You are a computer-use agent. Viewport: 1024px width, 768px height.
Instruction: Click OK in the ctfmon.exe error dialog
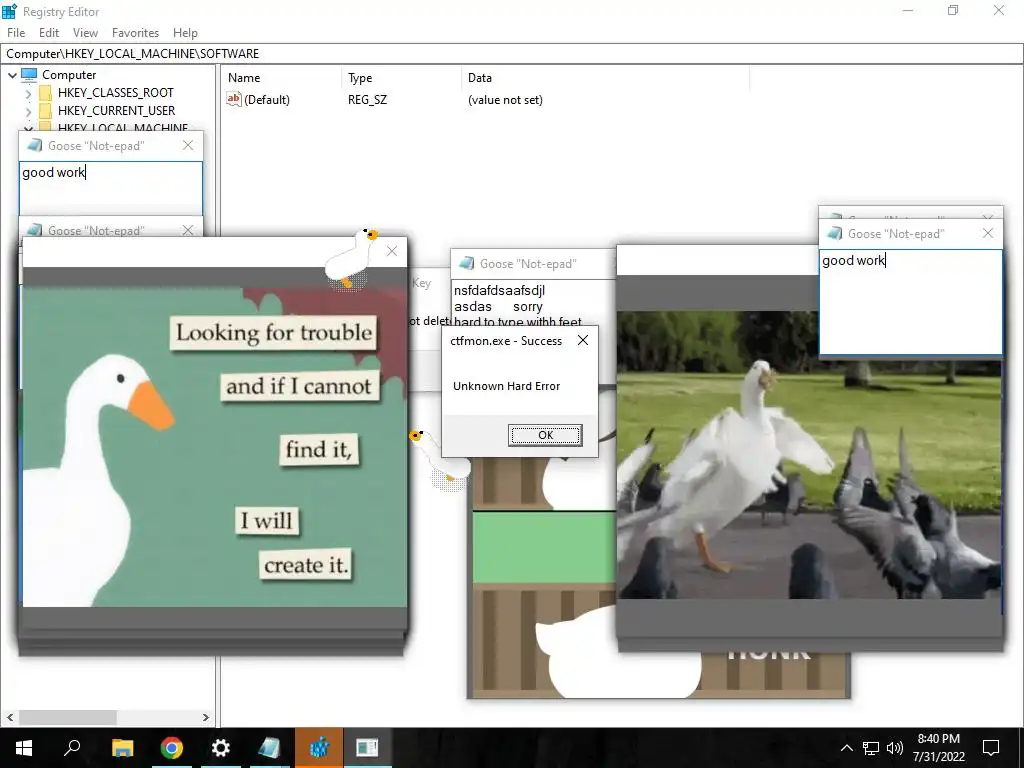tap(545, 435)
